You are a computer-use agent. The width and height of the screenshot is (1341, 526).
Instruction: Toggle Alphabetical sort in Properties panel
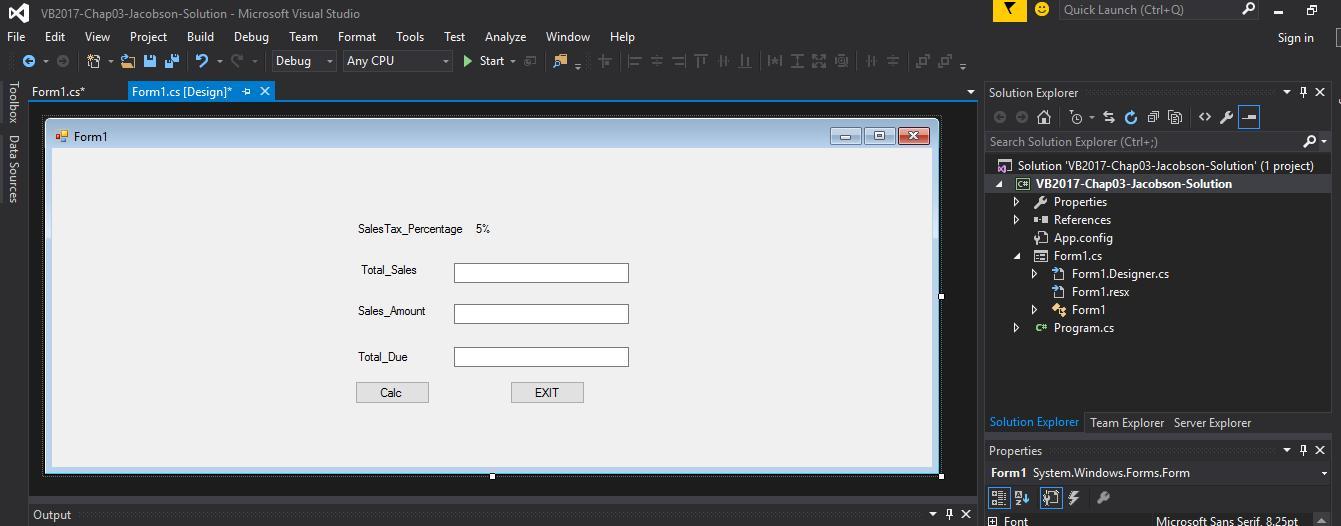click(1022, 497)
